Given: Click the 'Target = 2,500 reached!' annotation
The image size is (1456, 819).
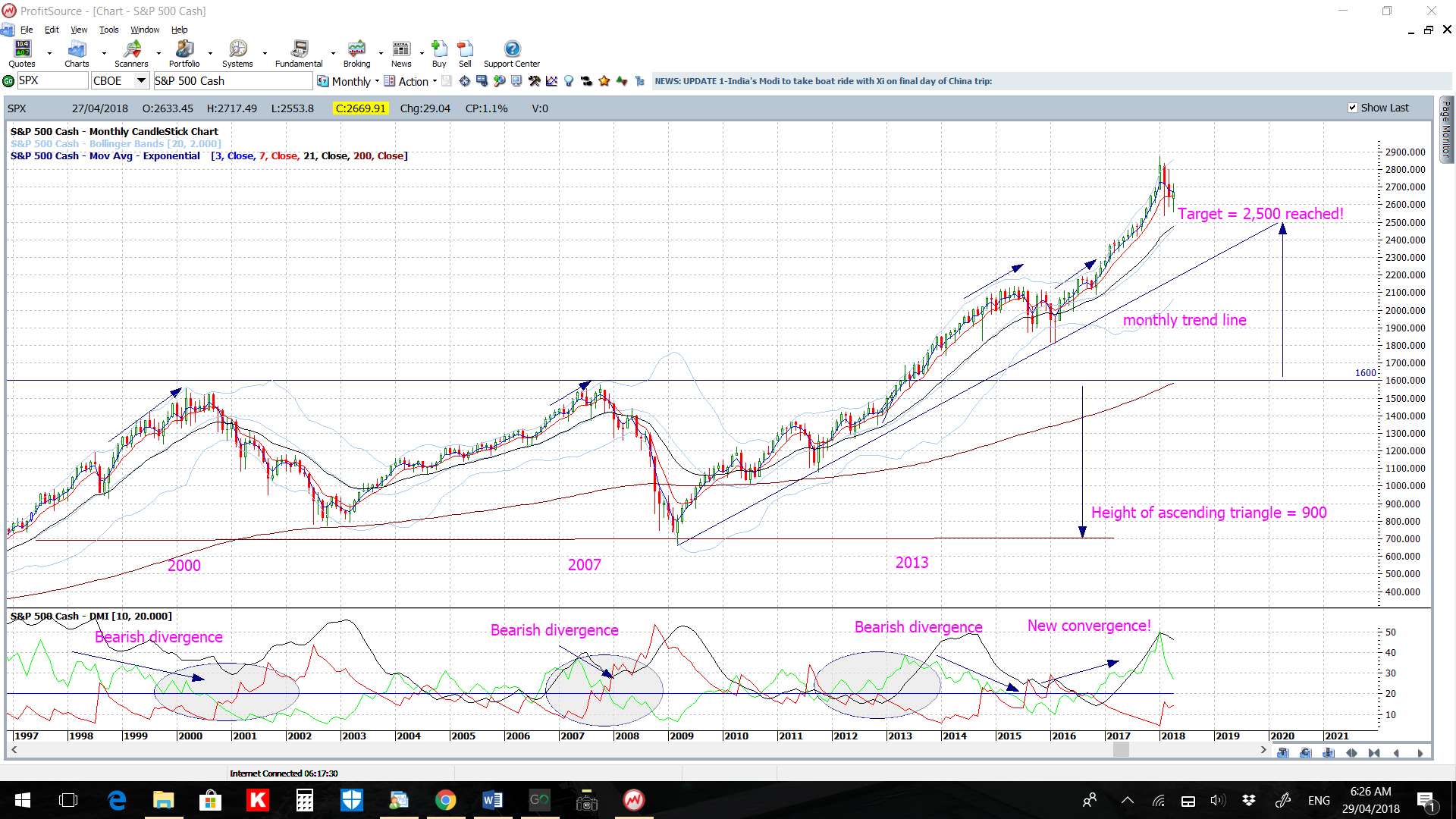Looking at the screenshot, I should 1260,214.
